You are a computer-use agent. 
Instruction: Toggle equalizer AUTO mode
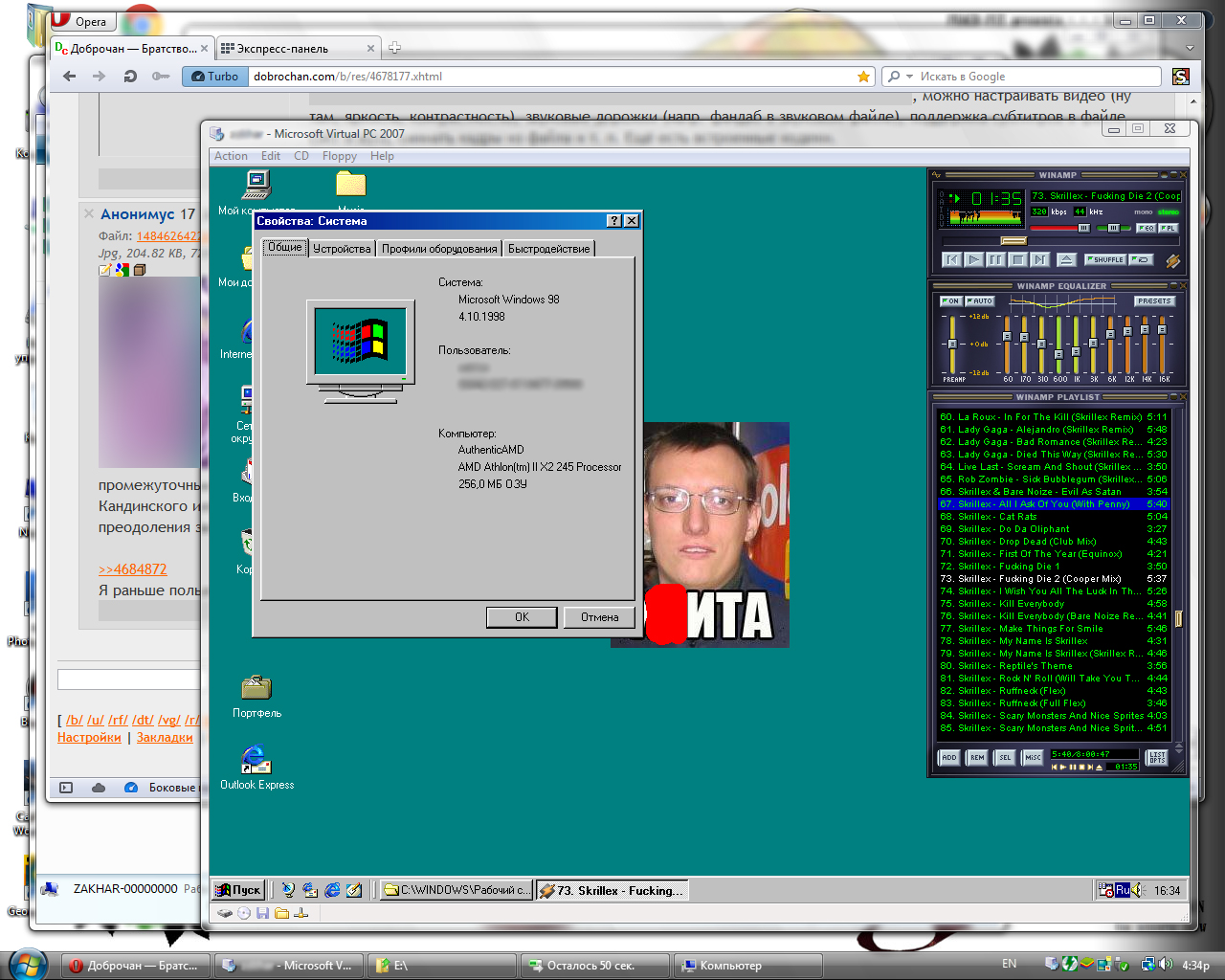click(x=979, y=301)
